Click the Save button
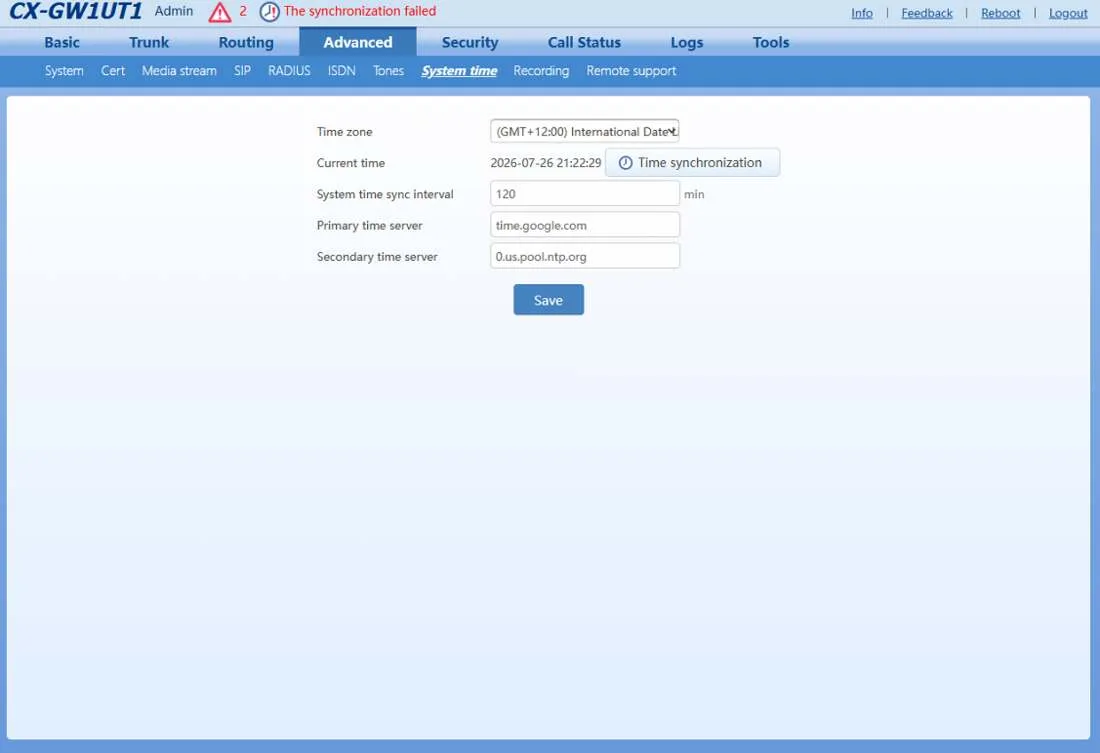 coord(549,300)
